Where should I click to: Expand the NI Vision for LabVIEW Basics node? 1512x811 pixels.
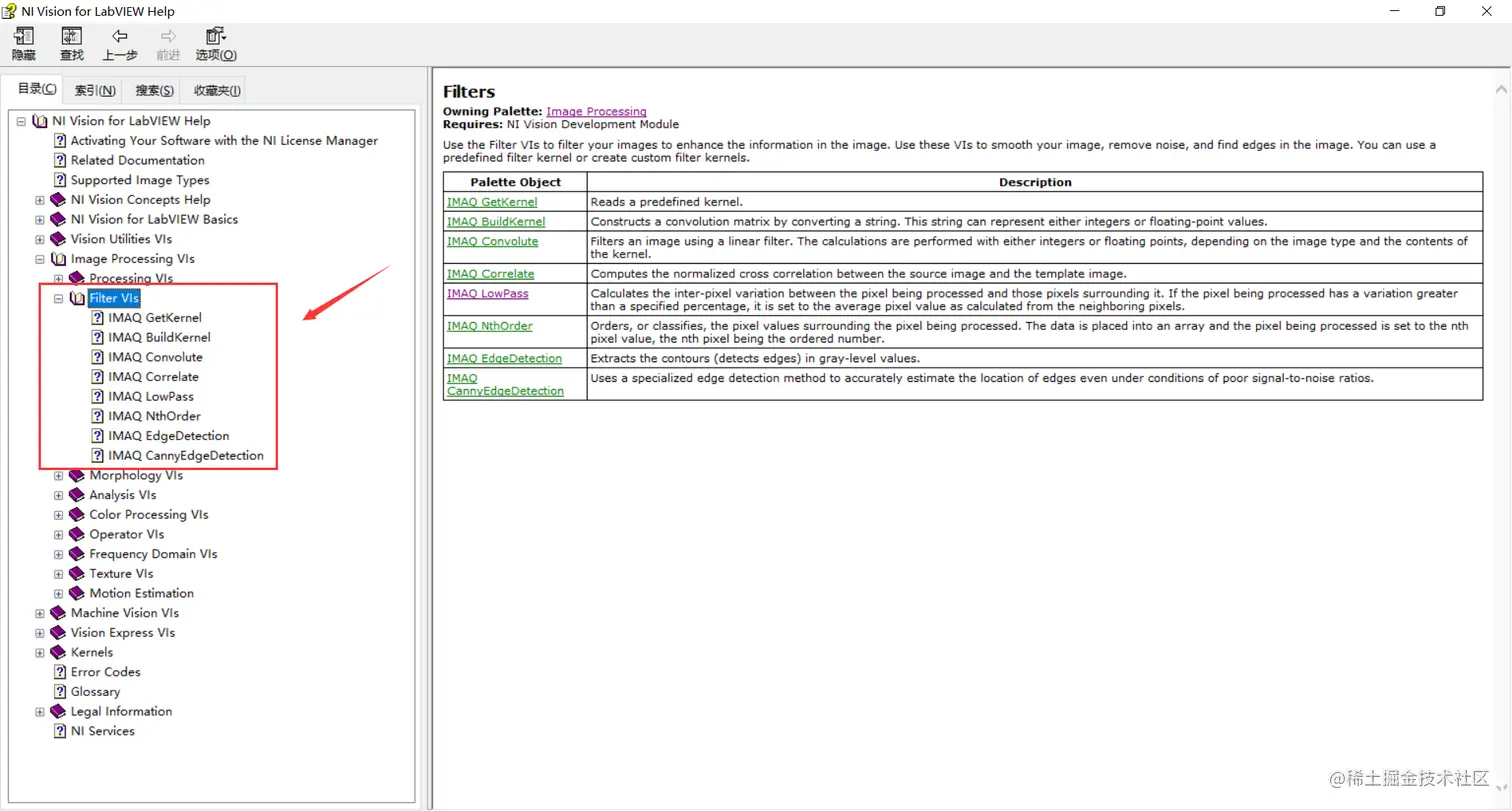pos(40,219)
